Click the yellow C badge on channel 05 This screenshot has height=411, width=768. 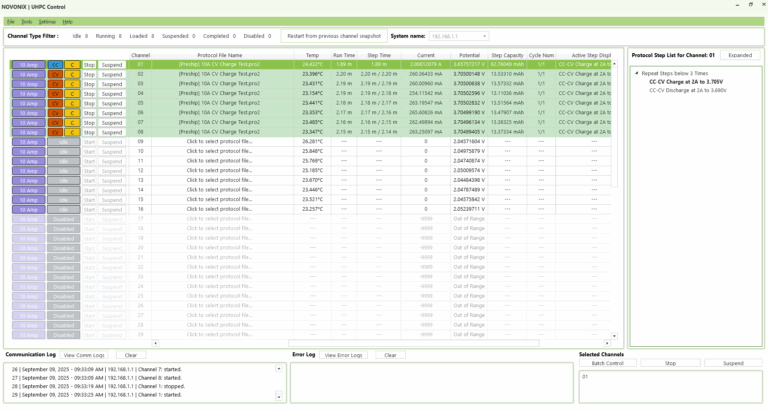(x=72, y=103)
